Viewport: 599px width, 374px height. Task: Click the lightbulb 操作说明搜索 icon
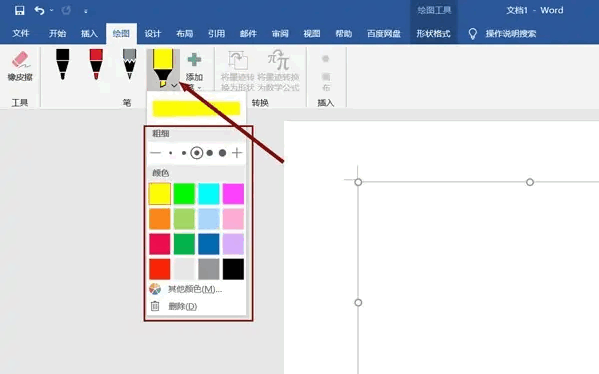473,34
